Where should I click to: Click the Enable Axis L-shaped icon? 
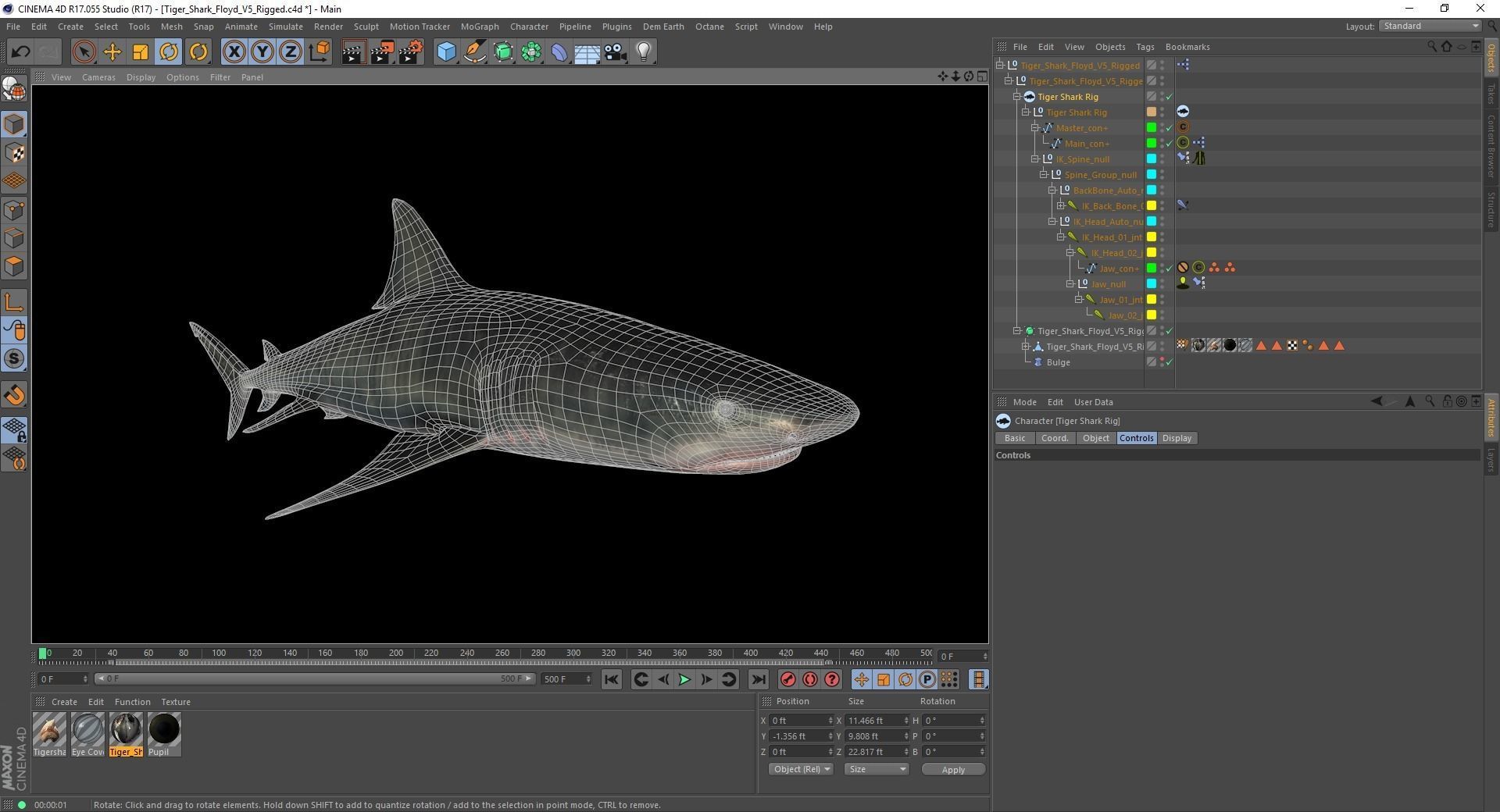[x=14, y=302]
